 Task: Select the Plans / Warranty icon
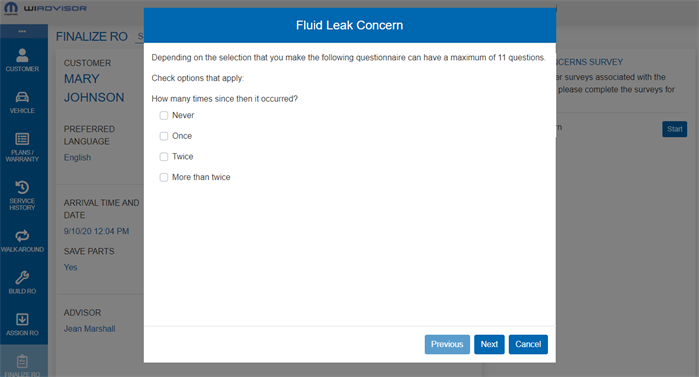22,147
